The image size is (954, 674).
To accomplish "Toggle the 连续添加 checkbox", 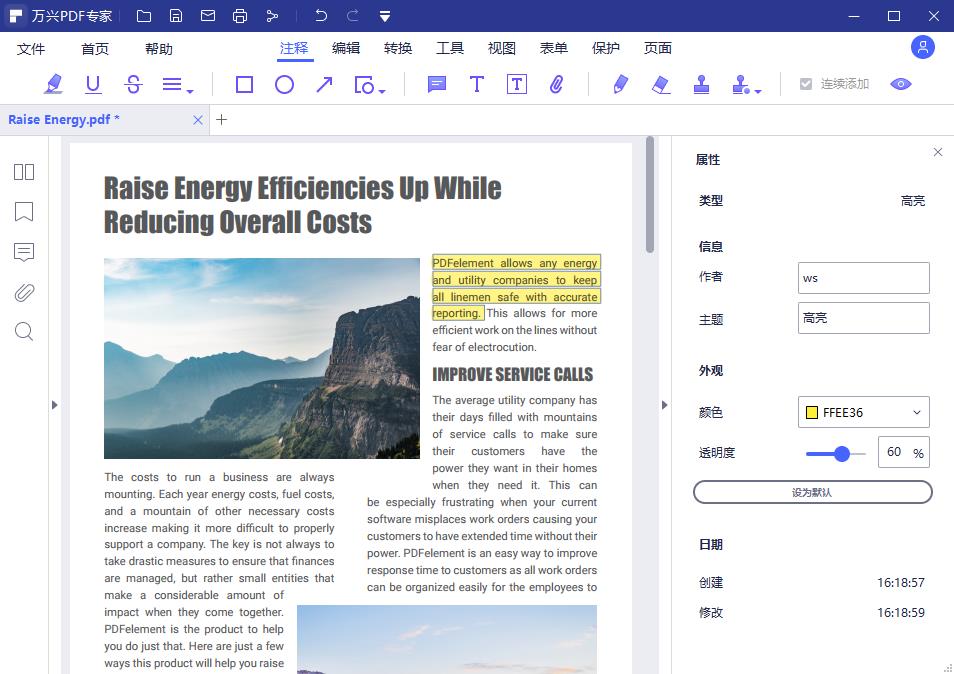I will 806,84.
